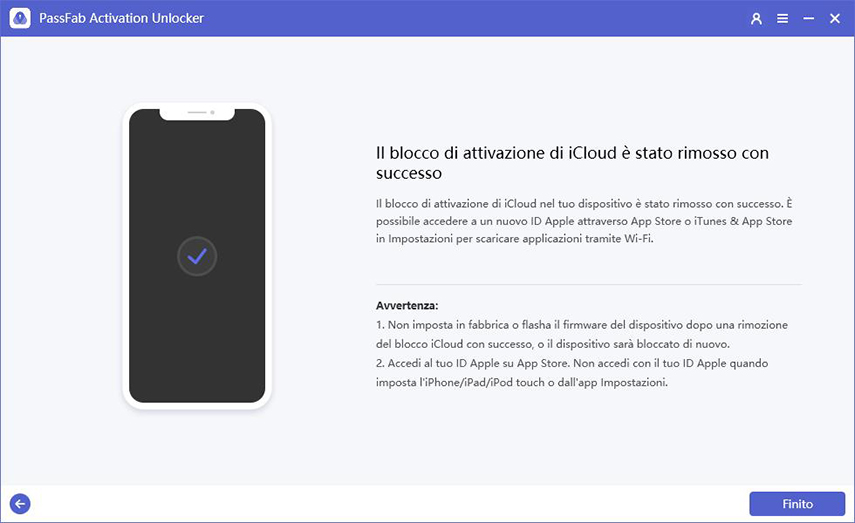855x523 pixels.
Task: Click the phone illustration's dark screen
Action: point(197,330)
